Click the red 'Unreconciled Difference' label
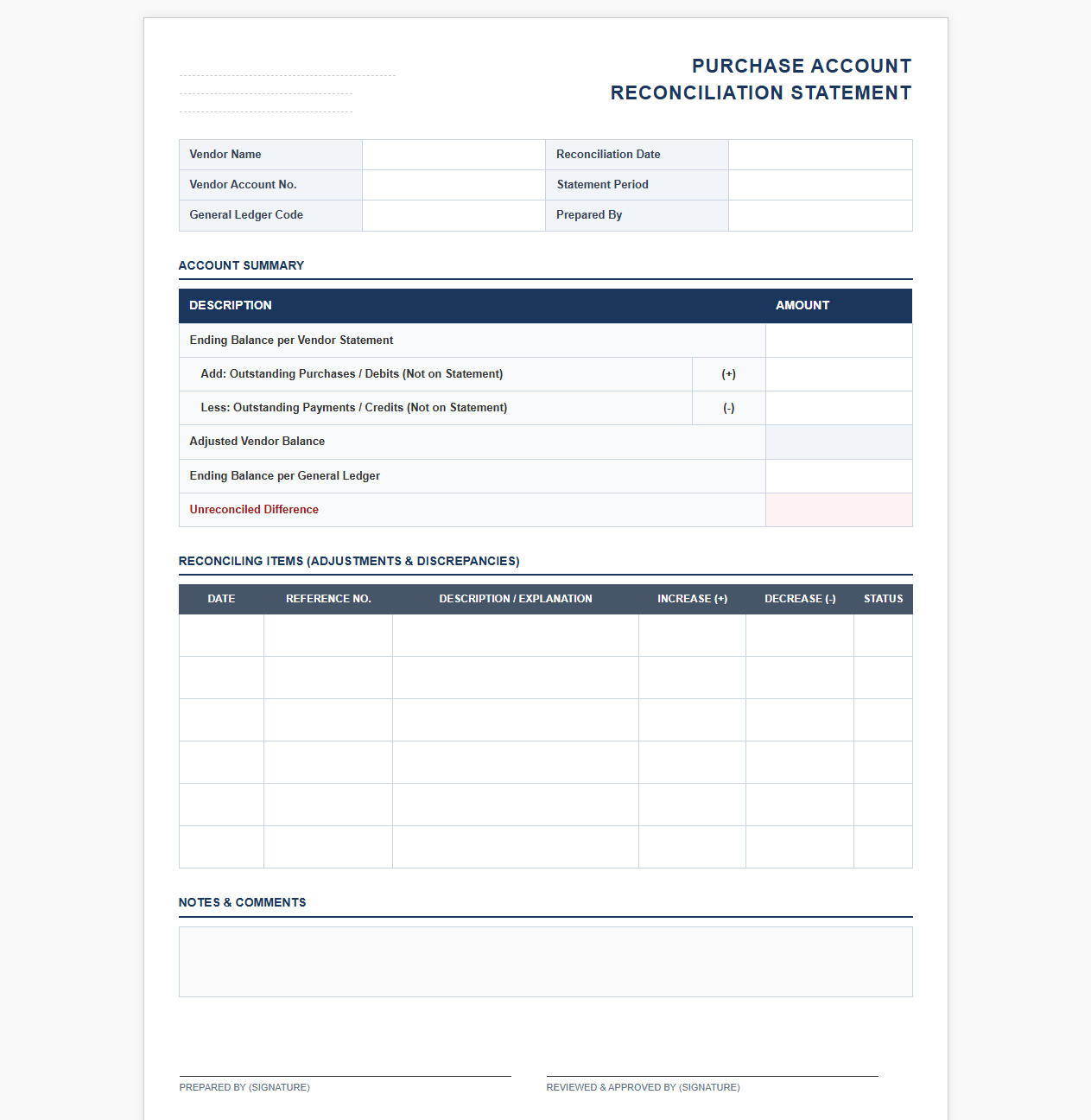The height and width of the screenshot is (1120, 1091). (x=254, y=509)
